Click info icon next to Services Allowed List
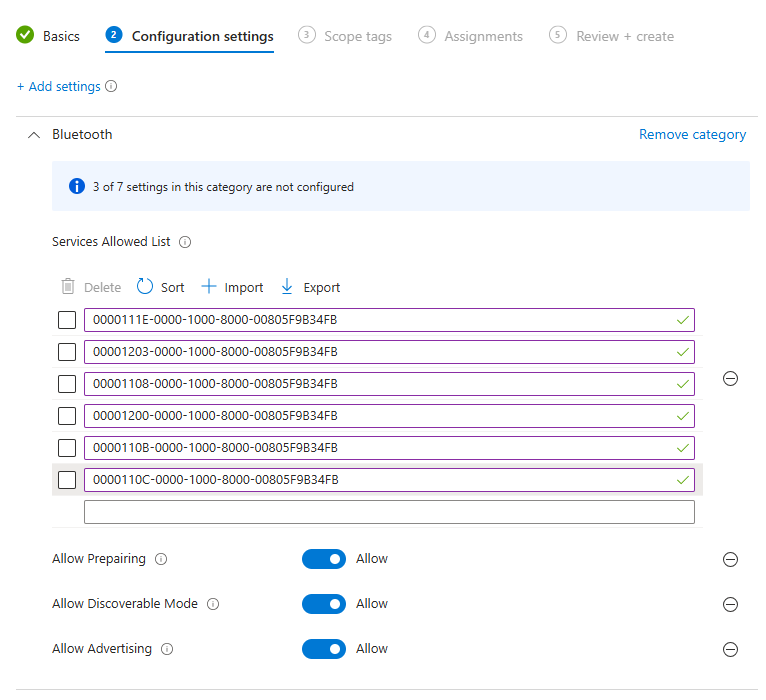 185,242
